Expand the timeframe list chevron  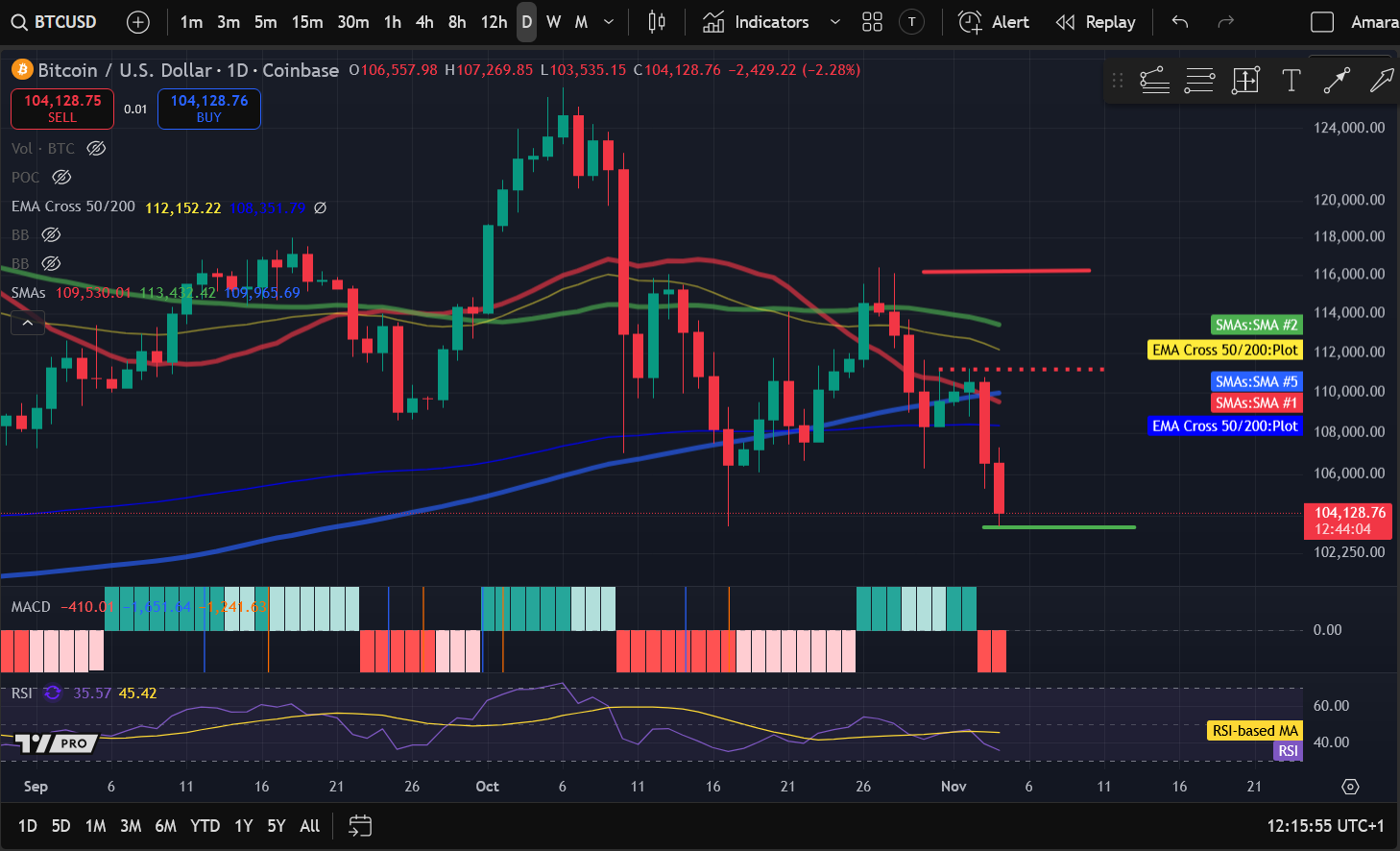[x=609, y=22]
